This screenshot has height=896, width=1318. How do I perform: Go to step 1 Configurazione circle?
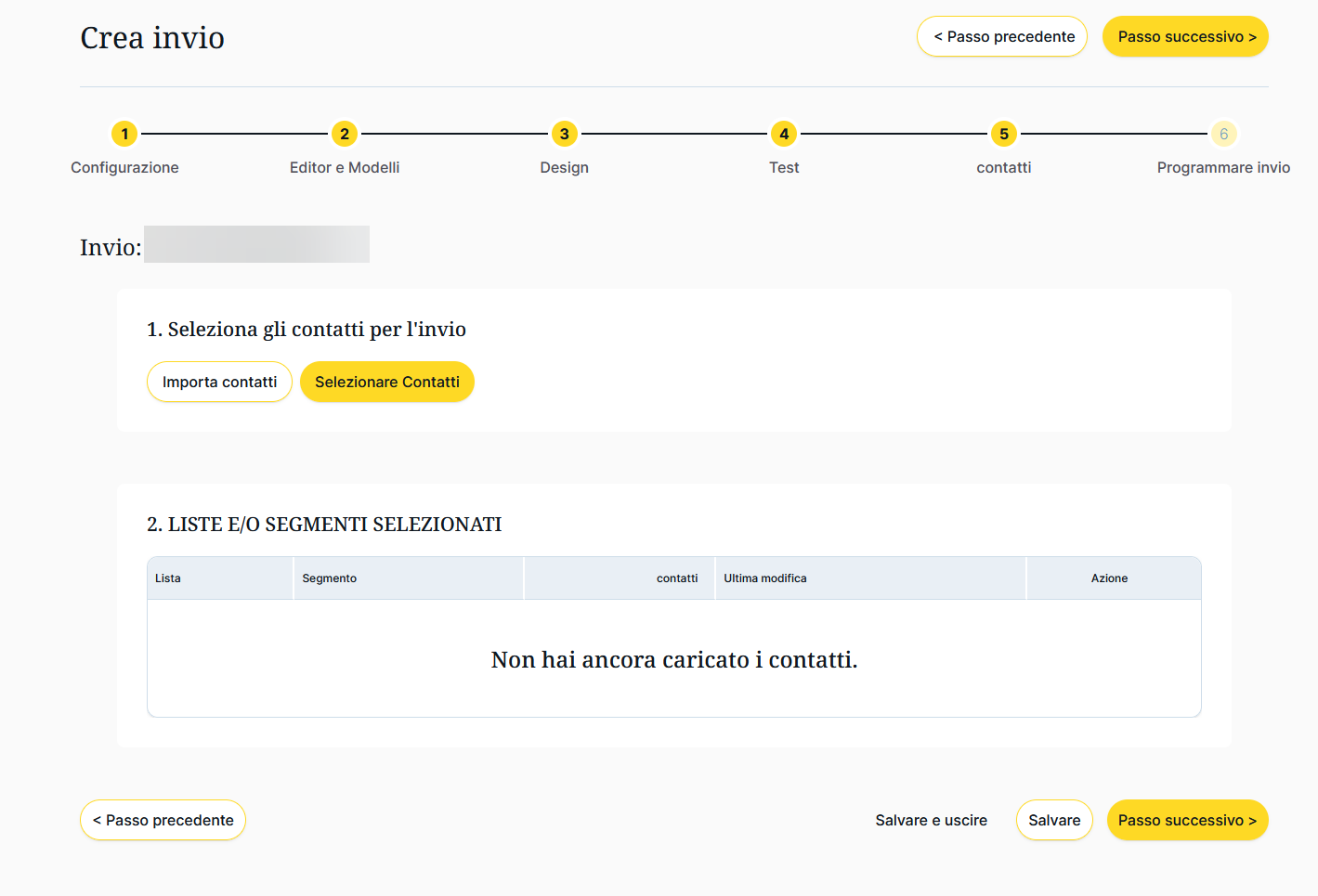pos(124,134)
